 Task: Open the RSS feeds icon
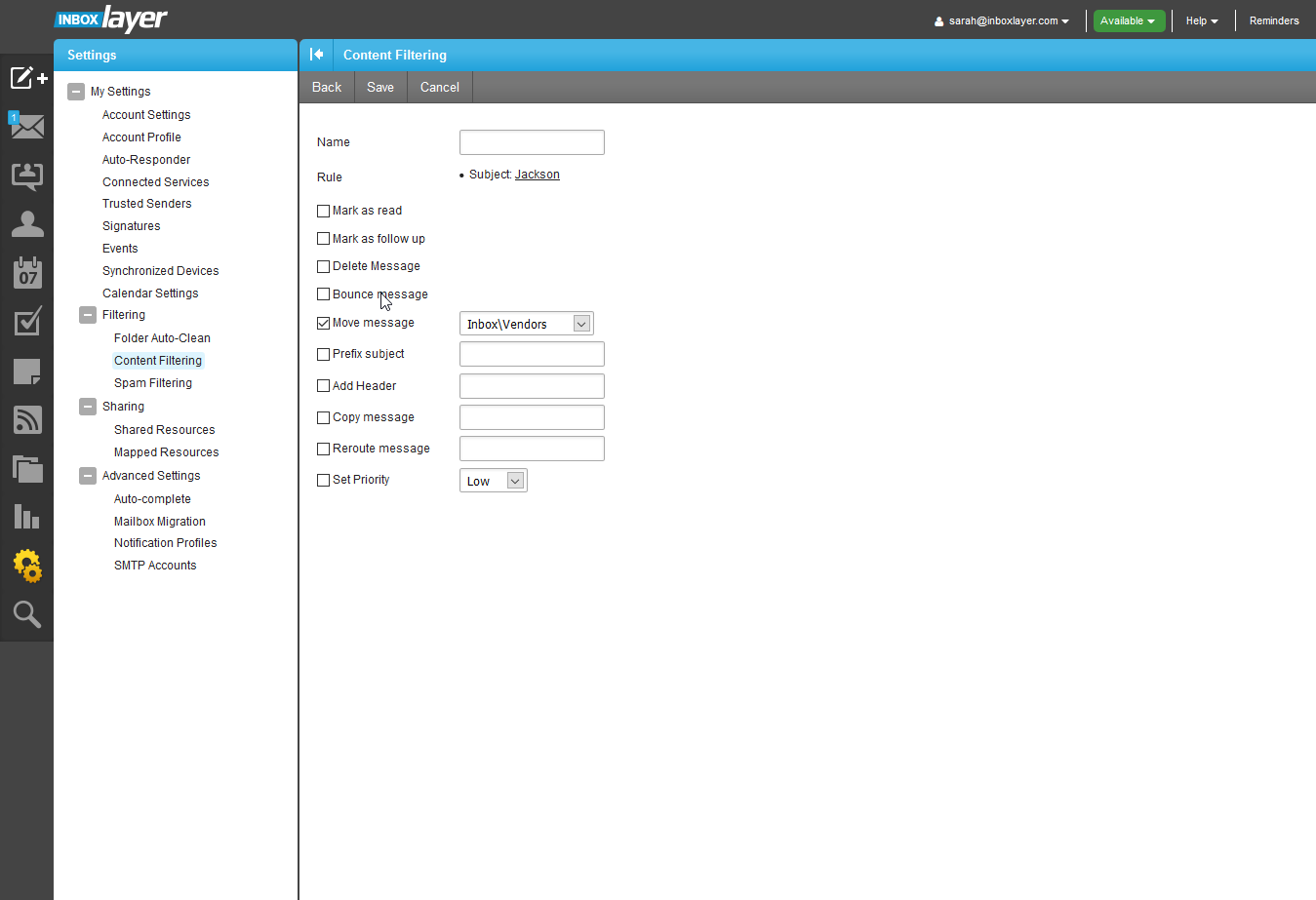[27, 419]
